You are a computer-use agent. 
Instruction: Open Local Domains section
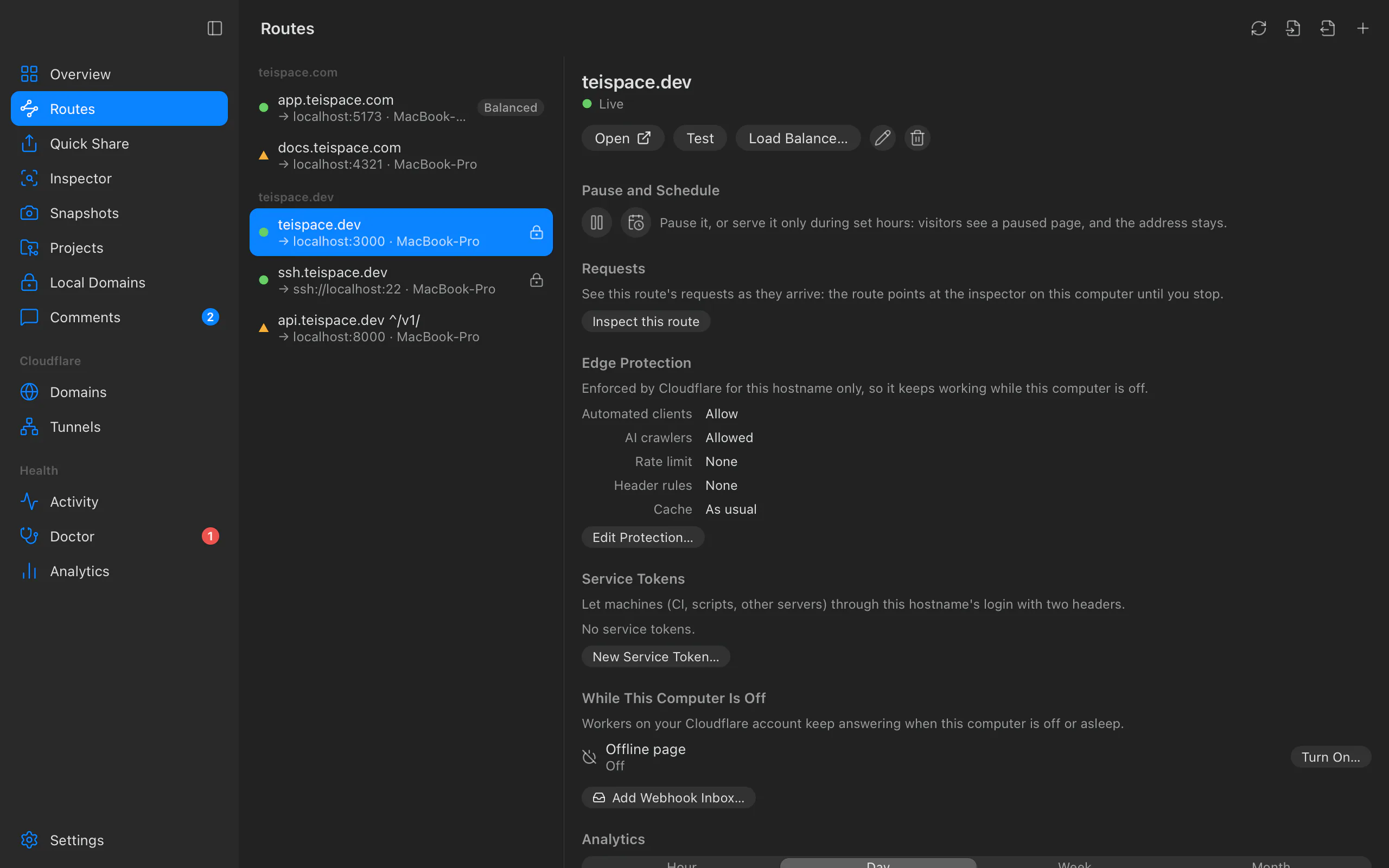pyautogui.click(x=119, y=283)
